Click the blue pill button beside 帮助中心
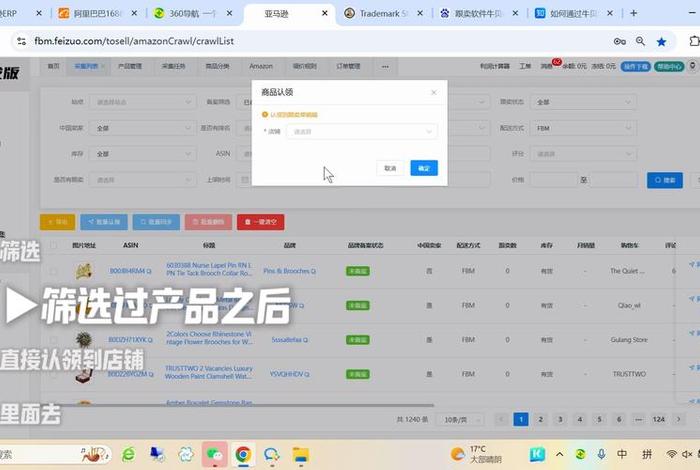The image size is (700, 470). point(635,66)
